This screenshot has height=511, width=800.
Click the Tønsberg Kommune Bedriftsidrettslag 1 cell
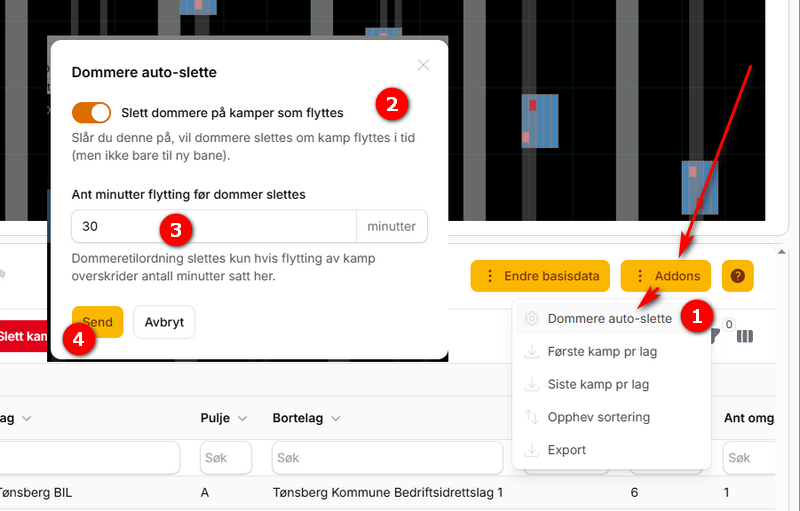pyautogui.click(x=388, y=493)
